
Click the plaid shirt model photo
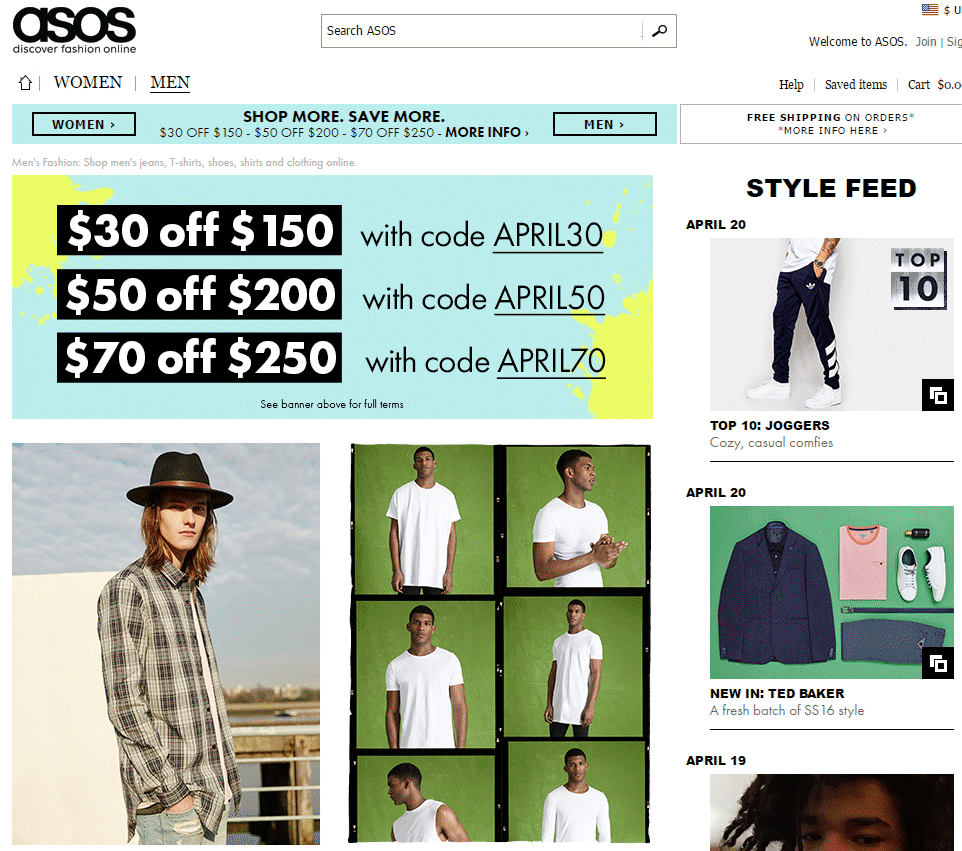(166, 644)
